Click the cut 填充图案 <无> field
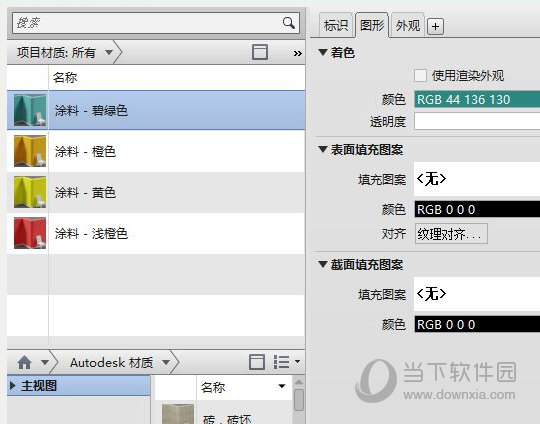Screen dimensions: 540x424 [x=477, y=294]
